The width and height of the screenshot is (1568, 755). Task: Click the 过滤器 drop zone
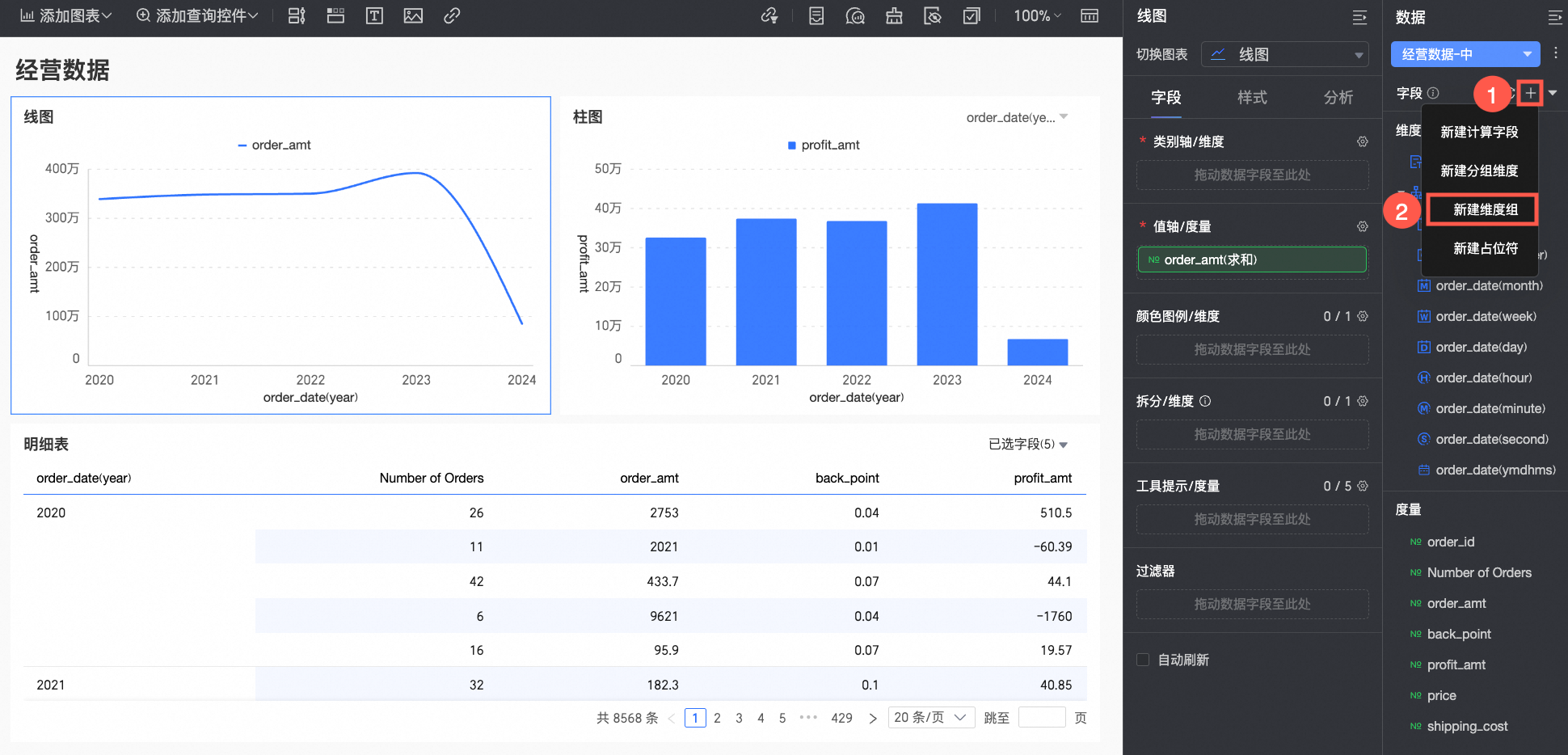[1252, 604]
